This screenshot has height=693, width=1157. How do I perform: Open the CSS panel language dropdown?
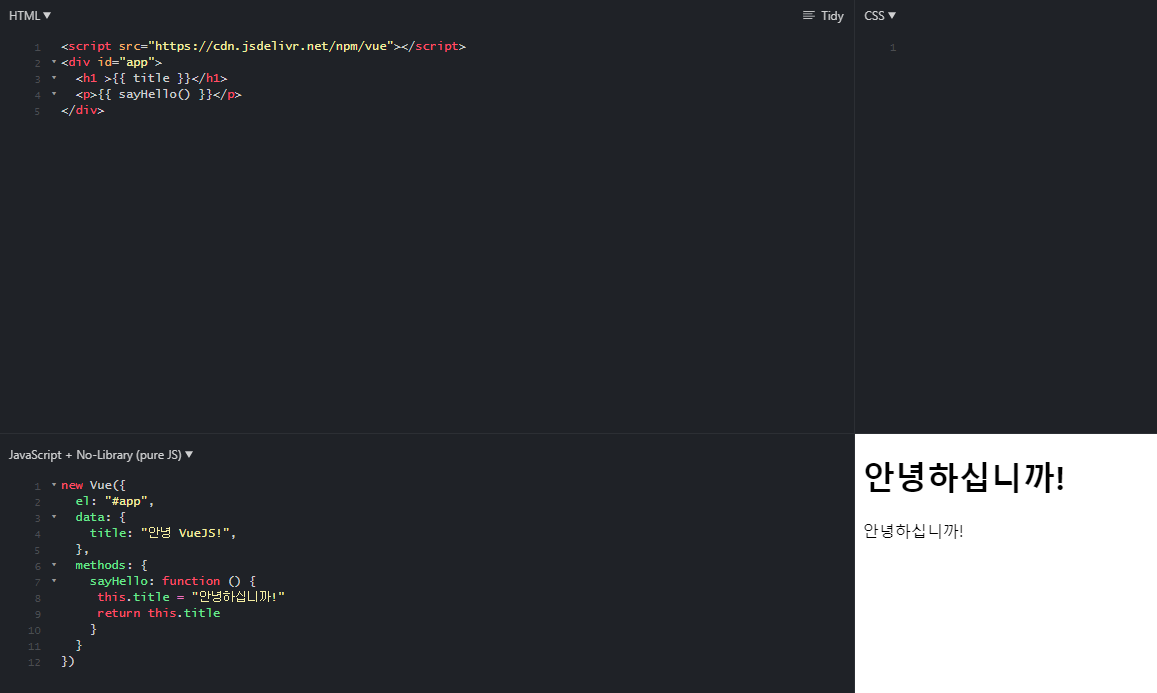(x=880, y=15)
